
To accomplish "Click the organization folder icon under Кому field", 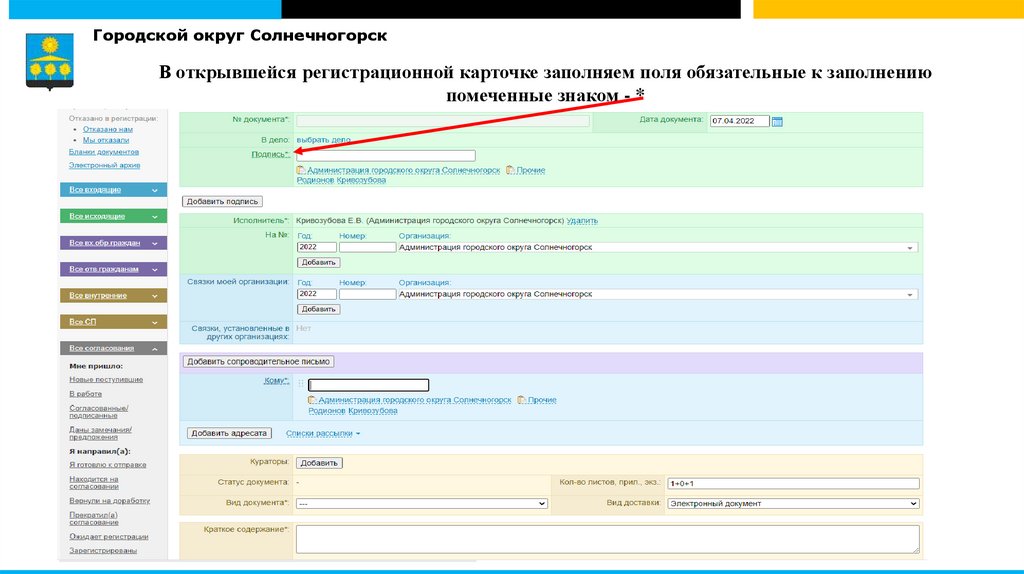I will pyautogui.click(x=312, y=400).
